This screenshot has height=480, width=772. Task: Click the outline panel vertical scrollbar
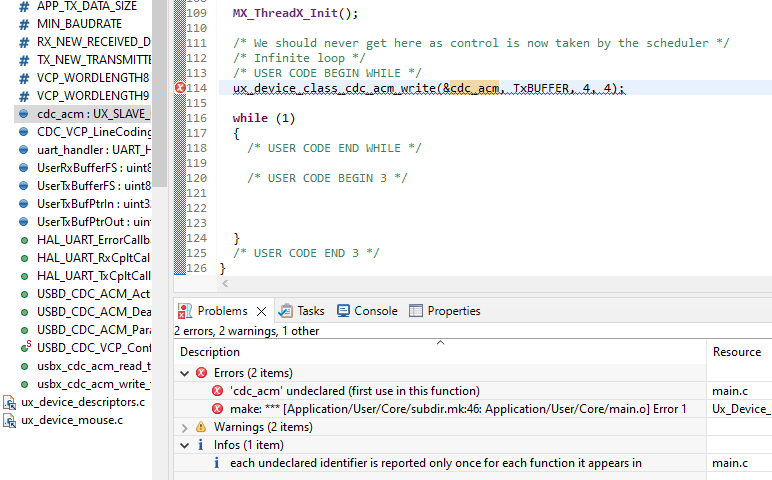pyautogui.click(x=159, y=94)
